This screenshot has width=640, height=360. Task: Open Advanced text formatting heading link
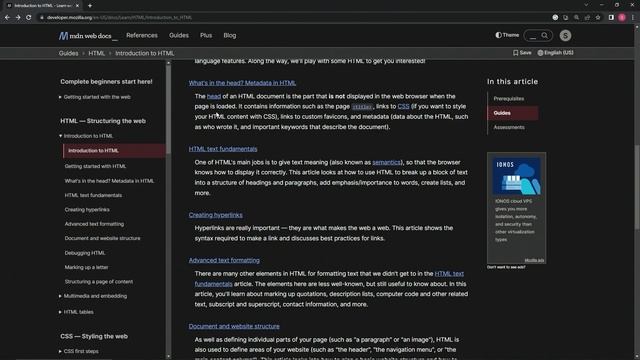coord(224,260)
